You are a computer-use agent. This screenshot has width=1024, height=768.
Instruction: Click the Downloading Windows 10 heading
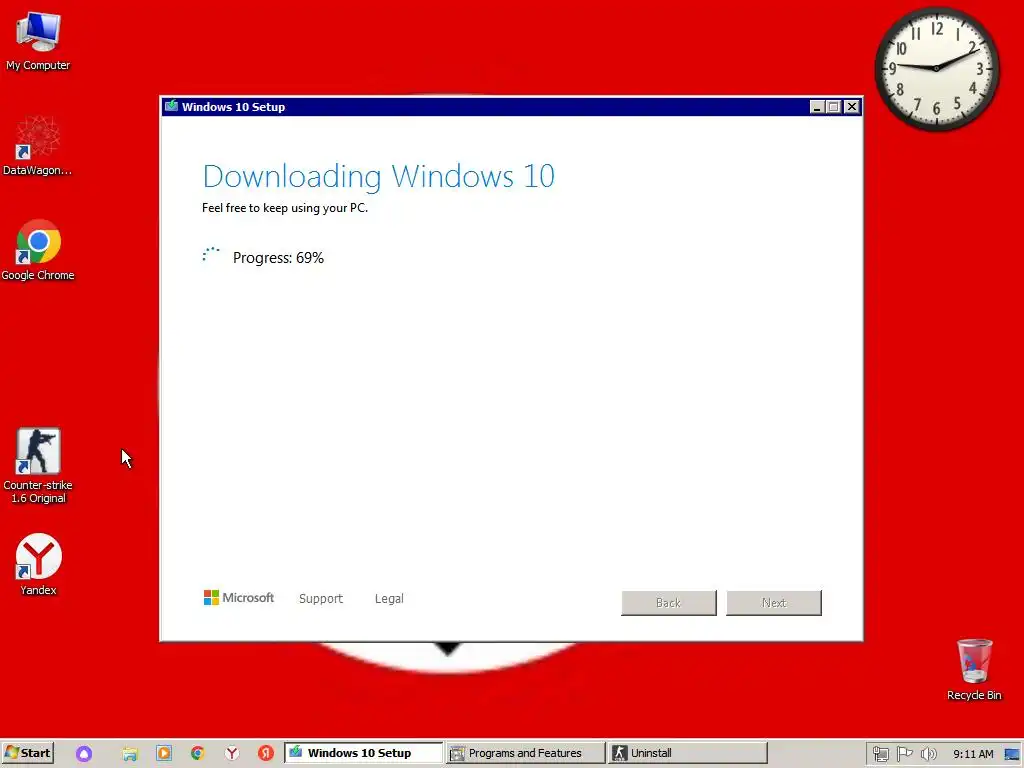click(379, 176)
